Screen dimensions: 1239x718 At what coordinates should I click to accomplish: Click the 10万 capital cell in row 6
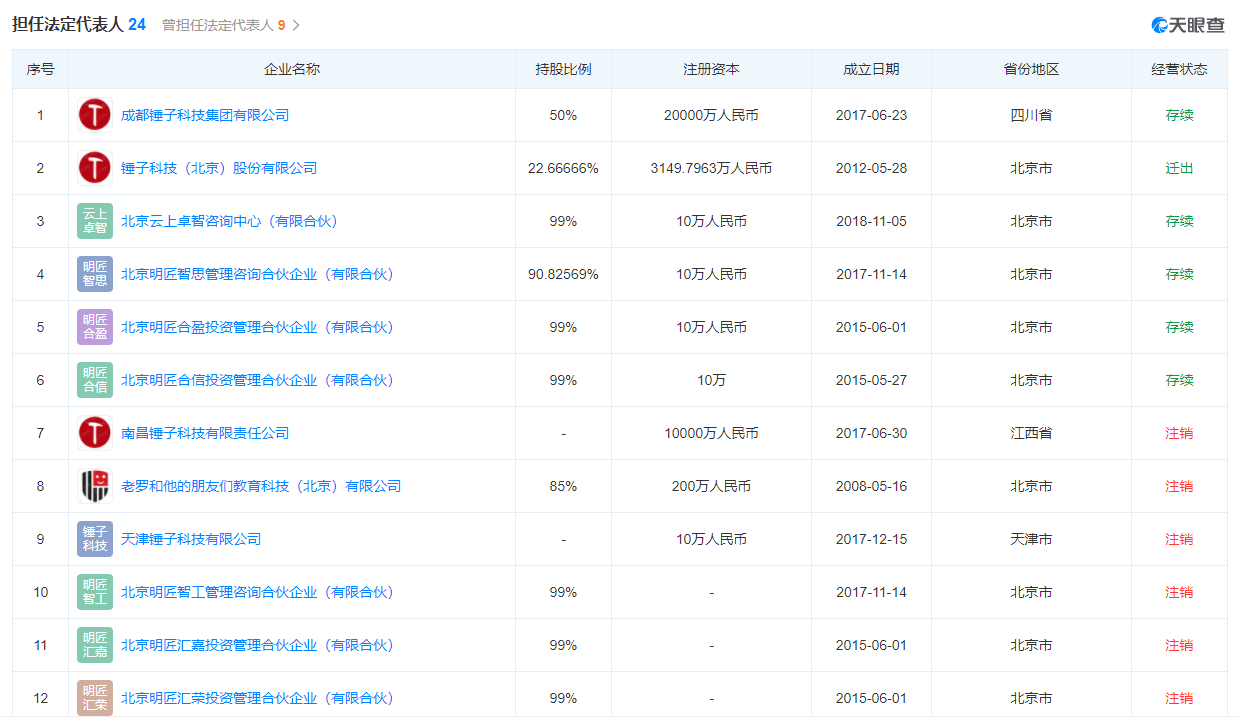click(x=711, y=380)
